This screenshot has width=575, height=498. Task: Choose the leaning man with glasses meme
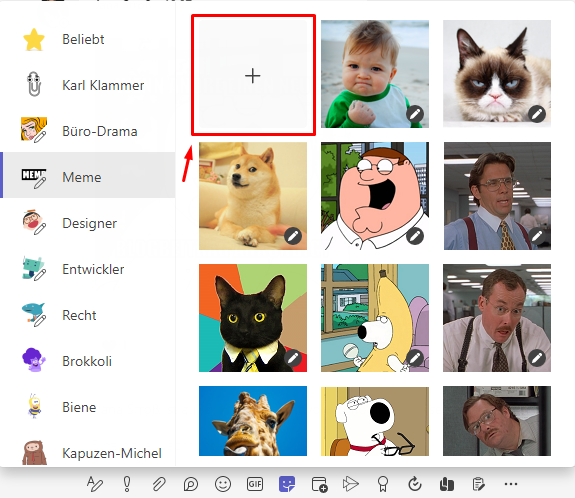point(497,421)
